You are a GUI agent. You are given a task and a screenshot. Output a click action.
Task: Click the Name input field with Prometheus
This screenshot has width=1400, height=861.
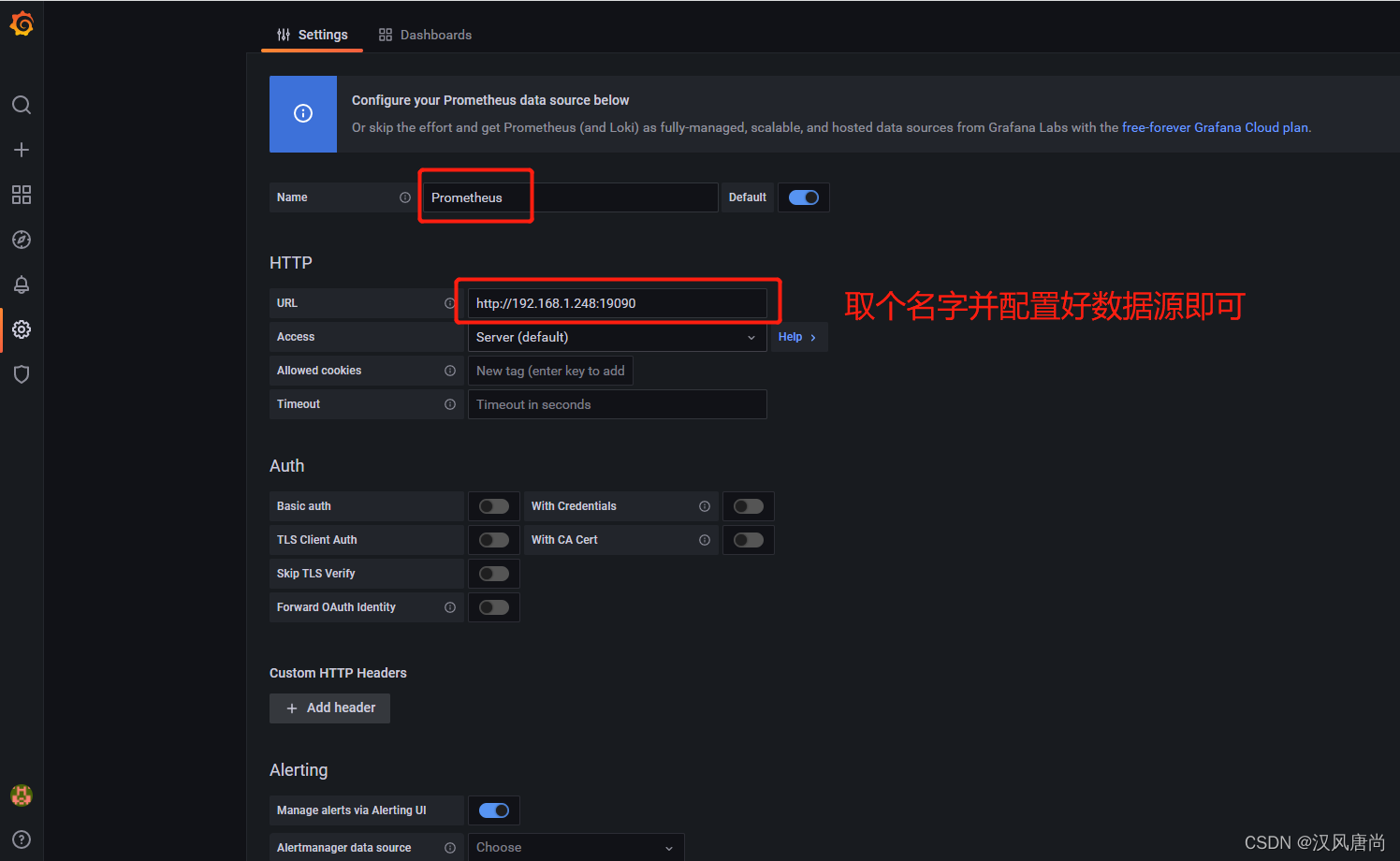570,197
